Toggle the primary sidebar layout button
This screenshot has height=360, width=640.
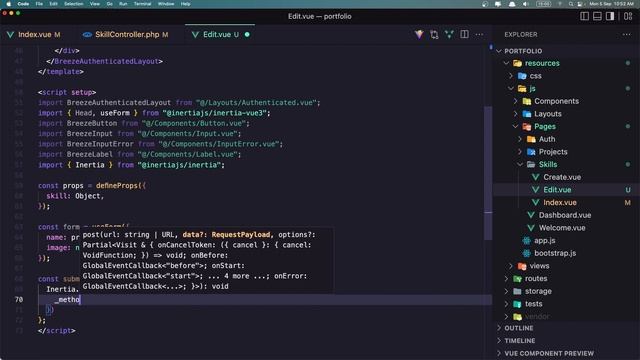coord(584,16)
